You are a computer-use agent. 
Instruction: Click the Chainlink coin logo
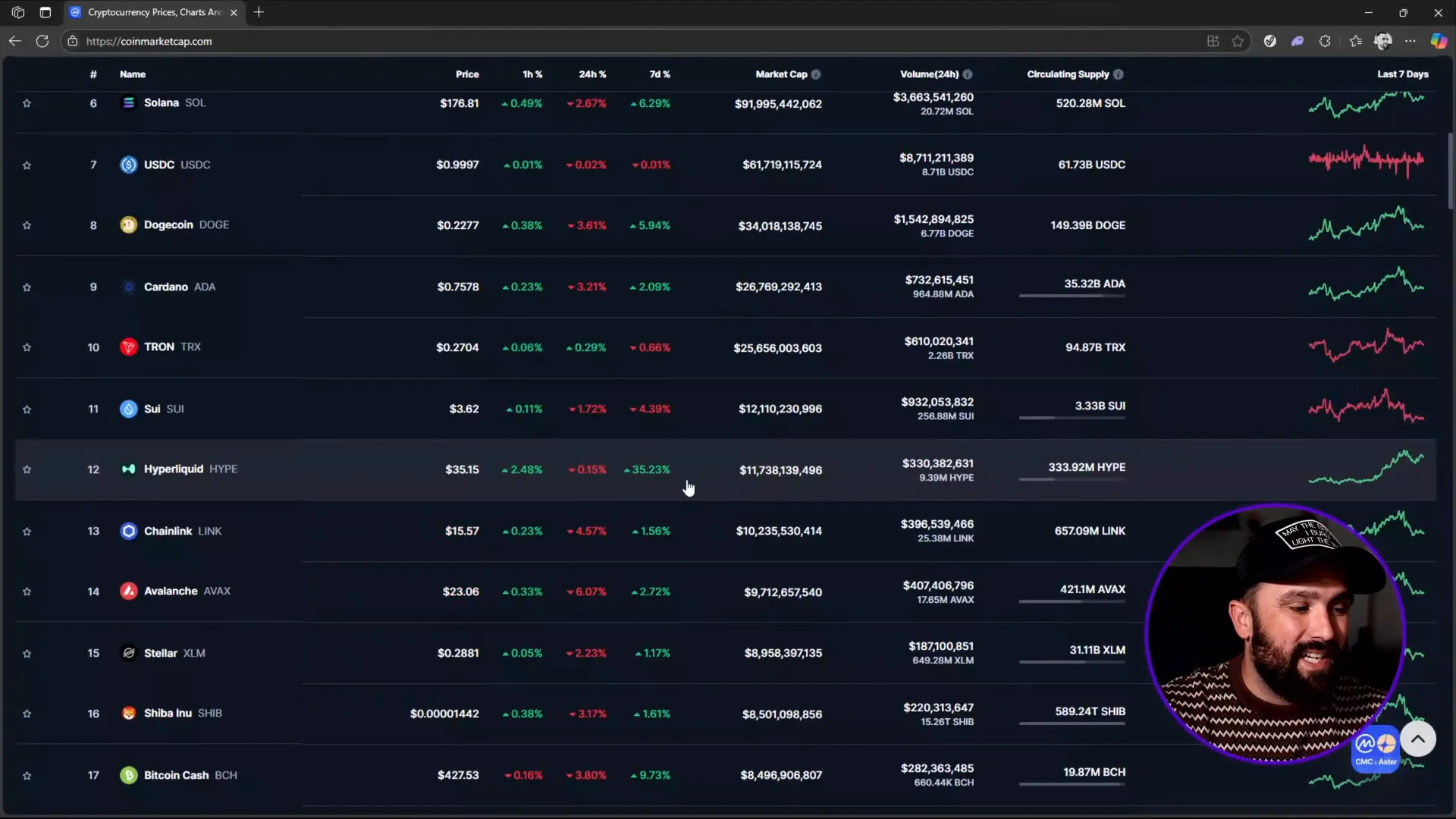click(x=129, y=531)
